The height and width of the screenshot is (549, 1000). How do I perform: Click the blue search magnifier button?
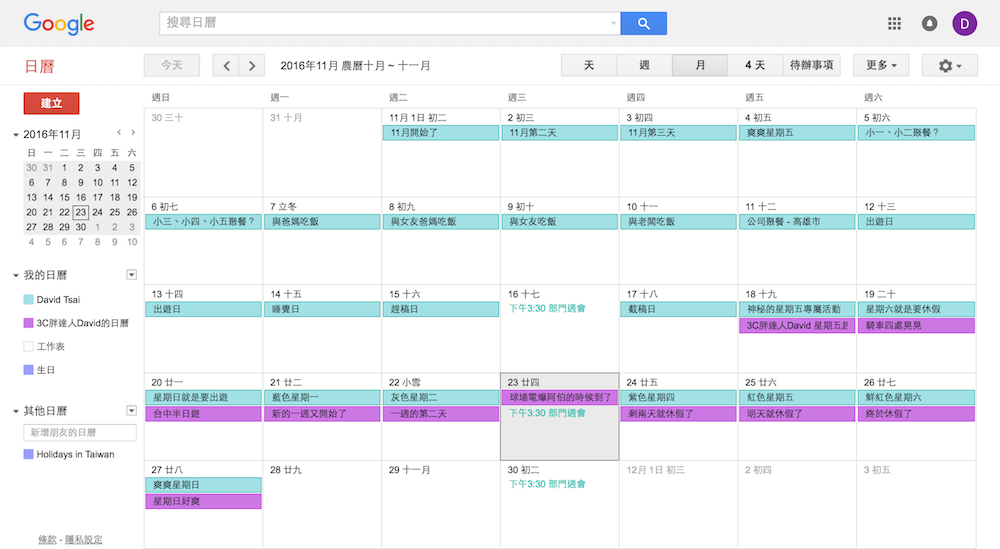(643, 23)
